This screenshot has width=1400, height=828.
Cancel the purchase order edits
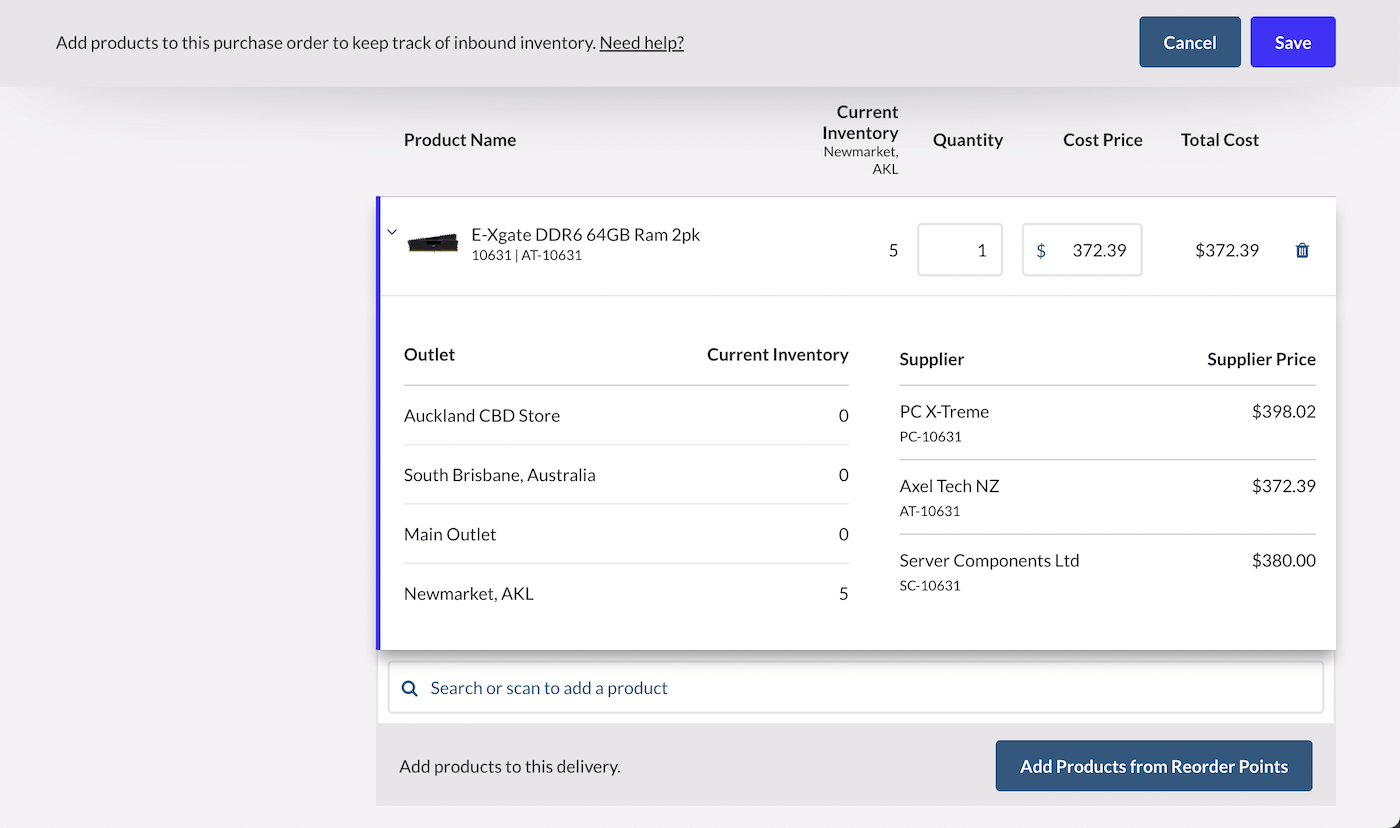(x=1189, y=42)
